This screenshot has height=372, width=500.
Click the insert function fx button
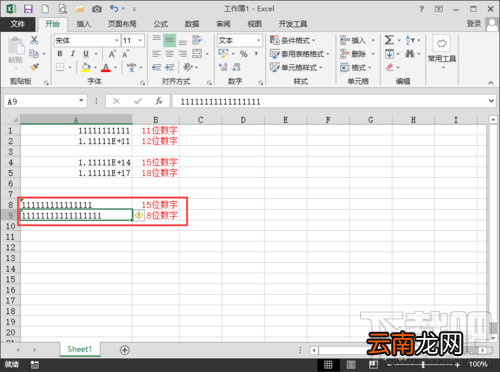[x=159, y=101]
